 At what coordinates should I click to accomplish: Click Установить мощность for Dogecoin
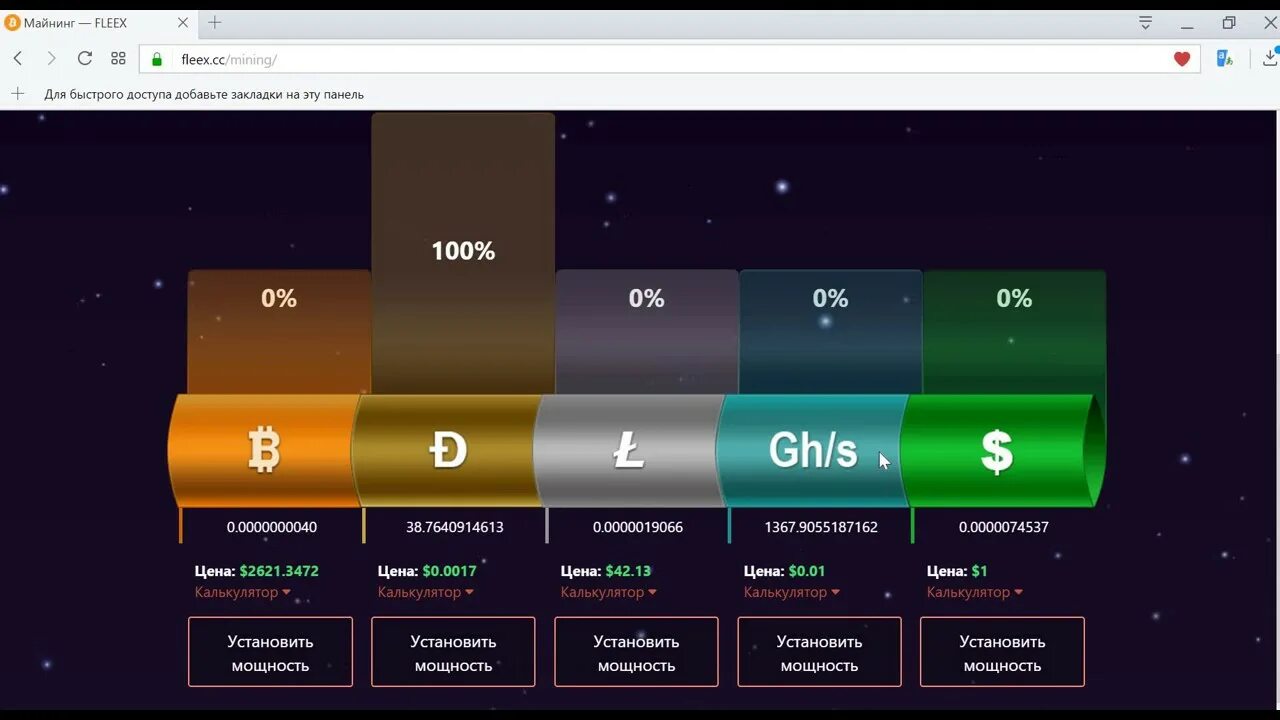[x=453, y=652]
